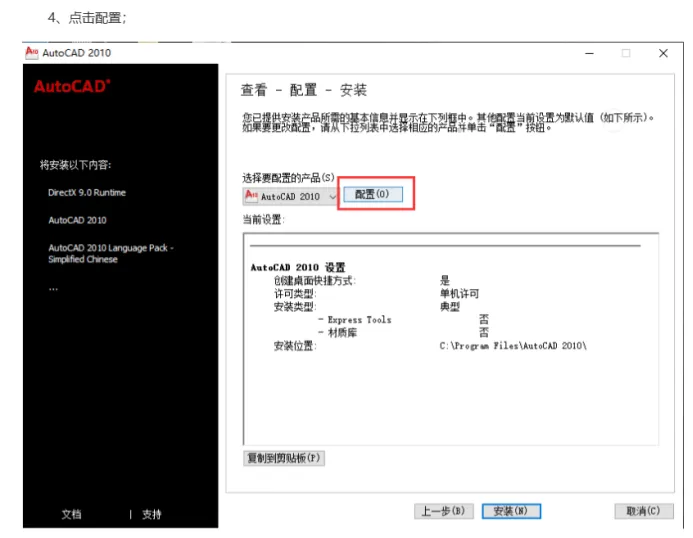Click the 当前设置 label

[263, 220]
